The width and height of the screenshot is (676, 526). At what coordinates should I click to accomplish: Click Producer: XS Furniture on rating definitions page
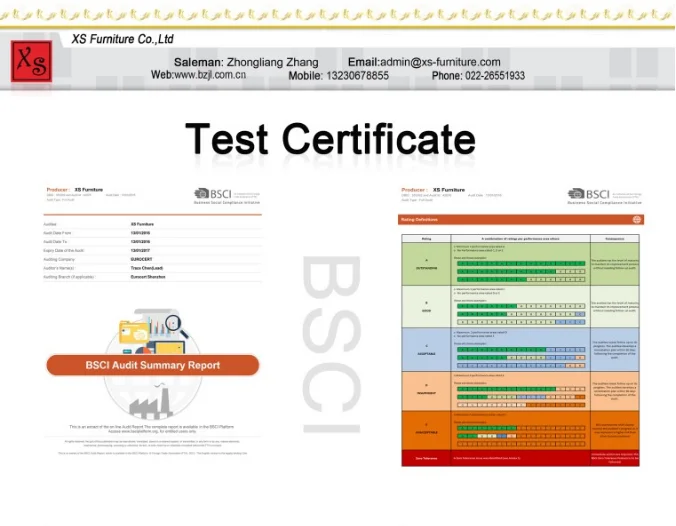tap(433, 190)
